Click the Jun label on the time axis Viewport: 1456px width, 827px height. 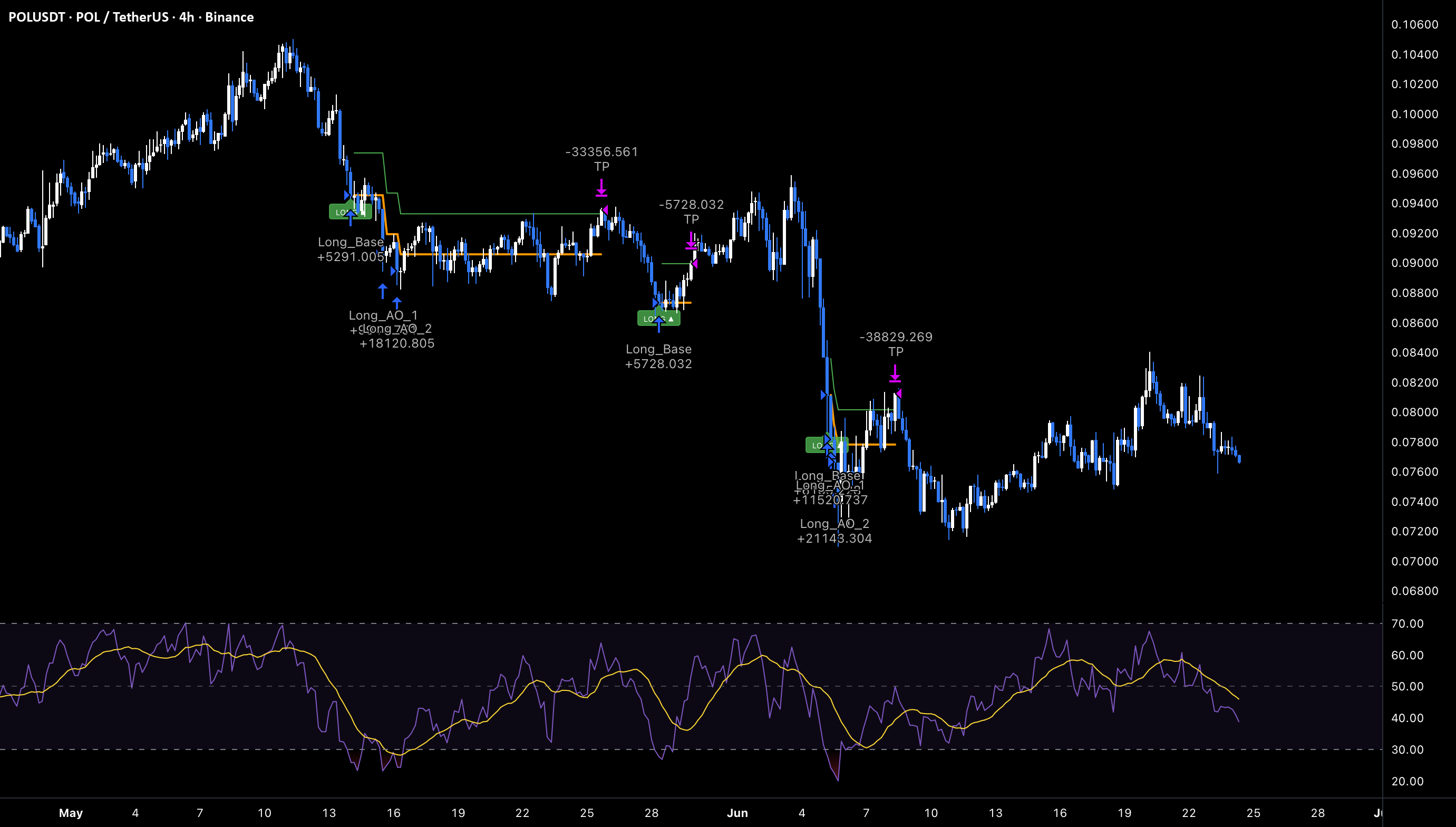737,813
